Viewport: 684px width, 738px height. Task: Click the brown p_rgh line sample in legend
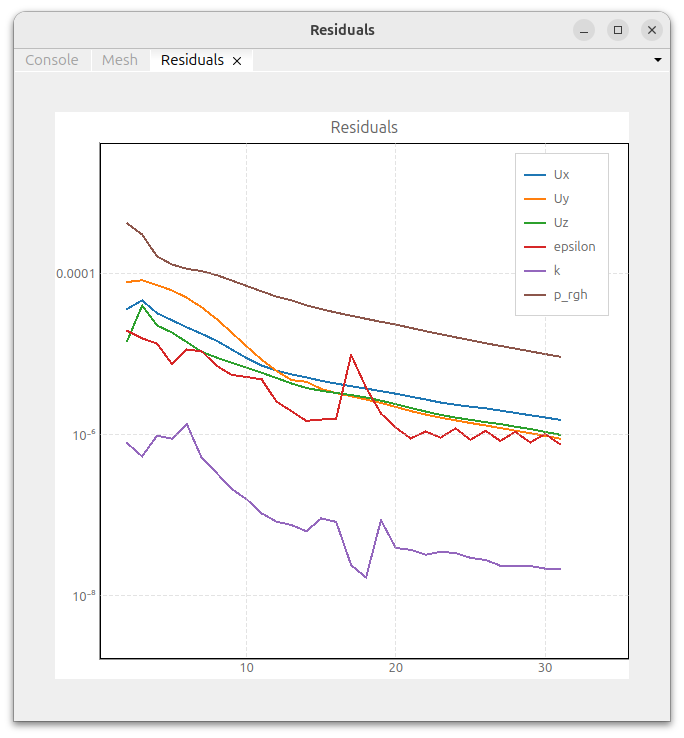click(x=535, y=295)
